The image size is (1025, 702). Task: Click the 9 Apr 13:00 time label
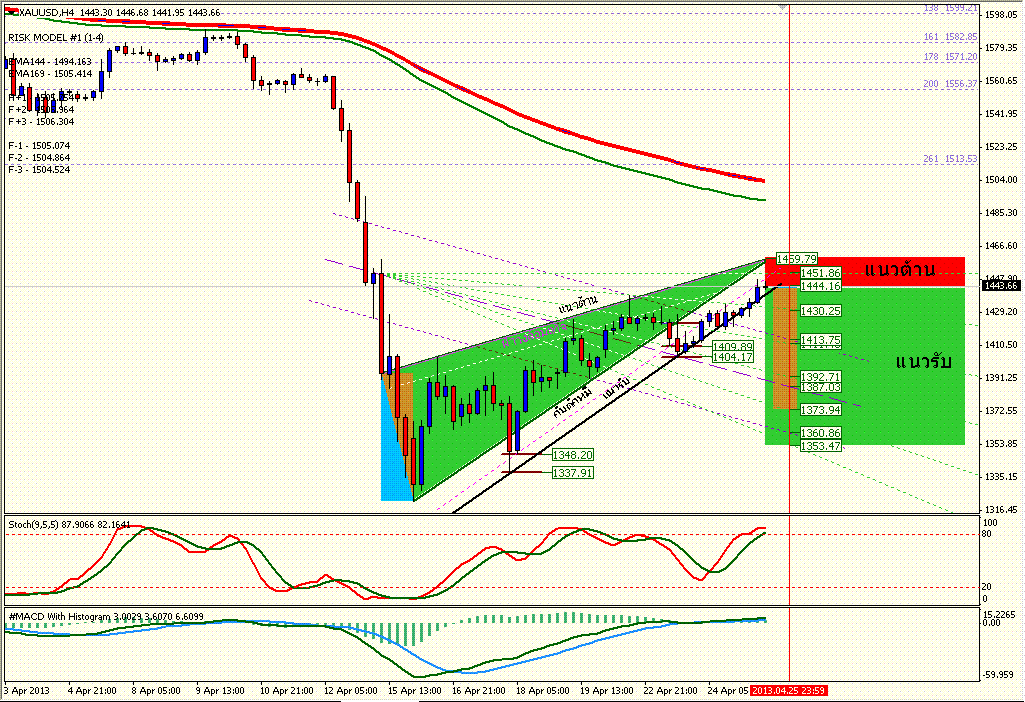pos(220,690)
